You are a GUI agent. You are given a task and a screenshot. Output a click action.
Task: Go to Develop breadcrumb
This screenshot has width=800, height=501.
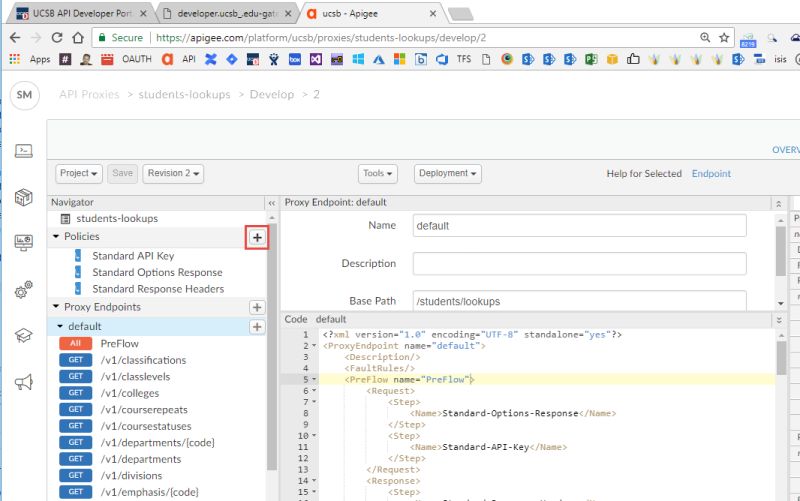(x=271, y=94)
